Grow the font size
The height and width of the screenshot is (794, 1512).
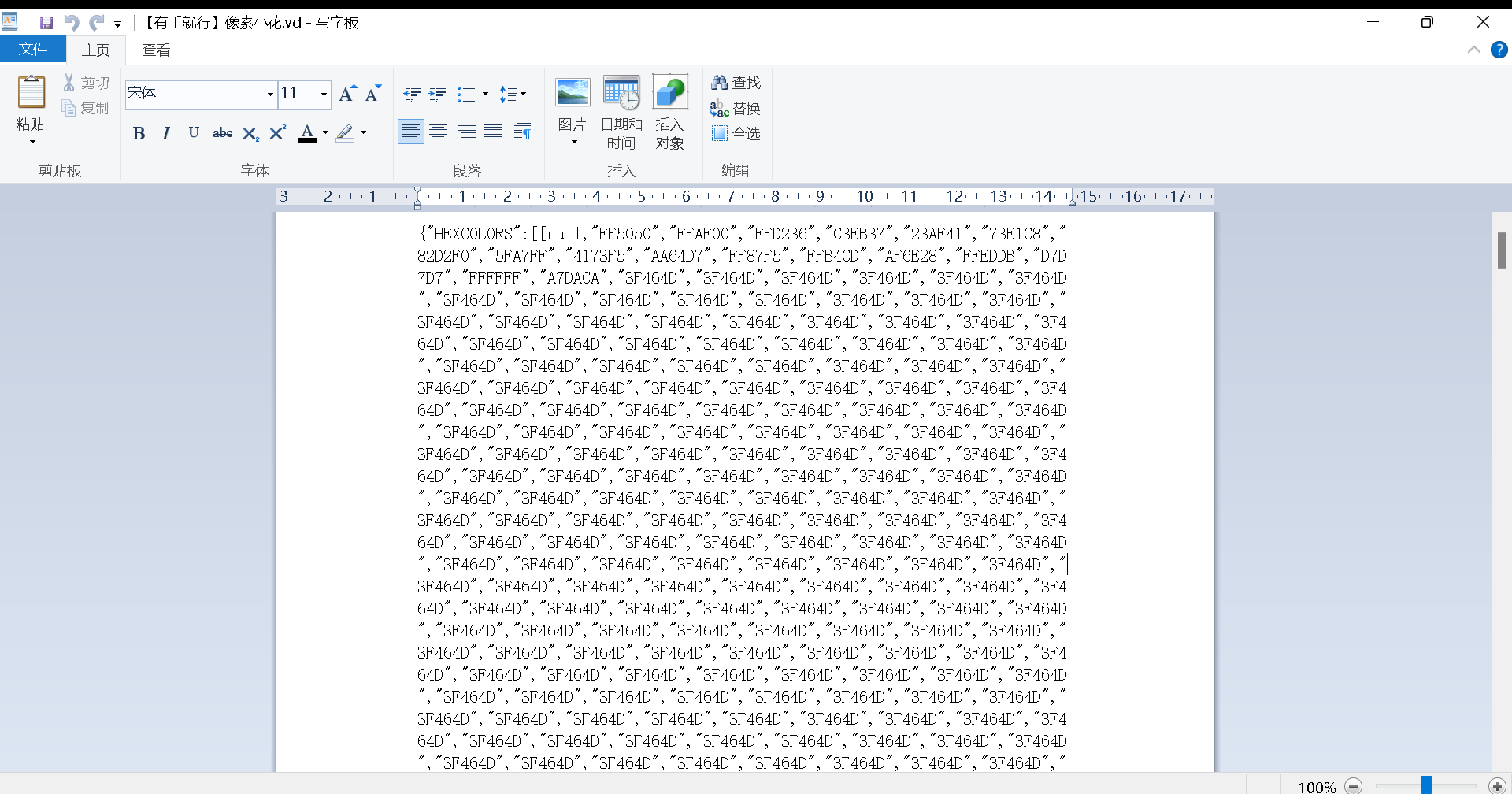tap(347, 94)
